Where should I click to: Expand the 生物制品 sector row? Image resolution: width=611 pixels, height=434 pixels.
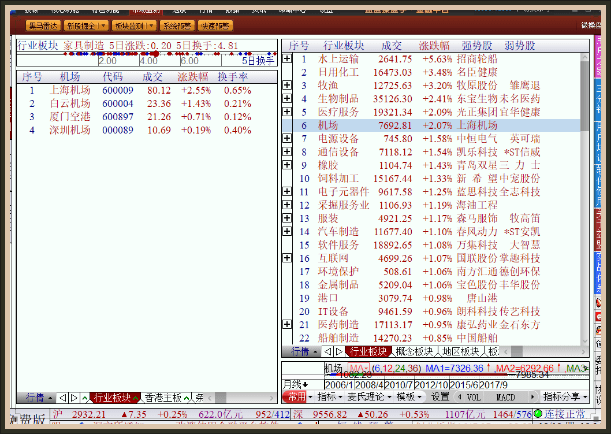287,99
